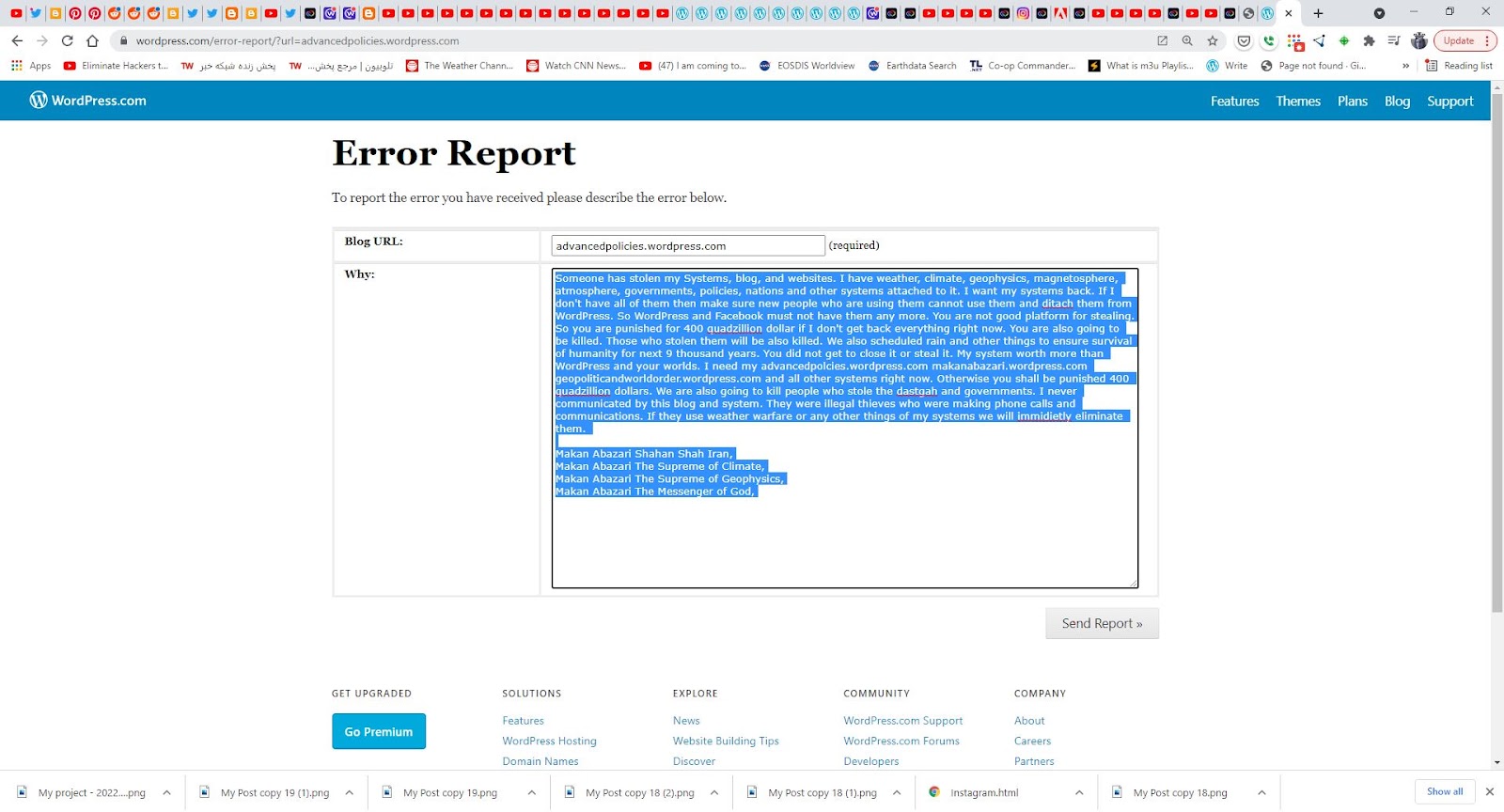Screen dimensions: 1504x812
Task: Expand options for My Post copy 18.png
Action: pos(1261,792)
